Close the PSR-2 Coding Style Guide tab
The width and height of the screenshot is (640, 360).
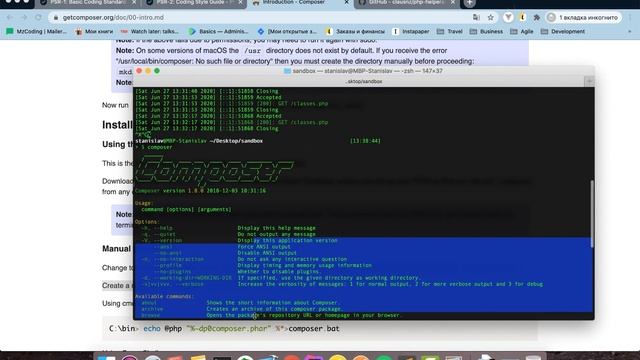point(240,2)
